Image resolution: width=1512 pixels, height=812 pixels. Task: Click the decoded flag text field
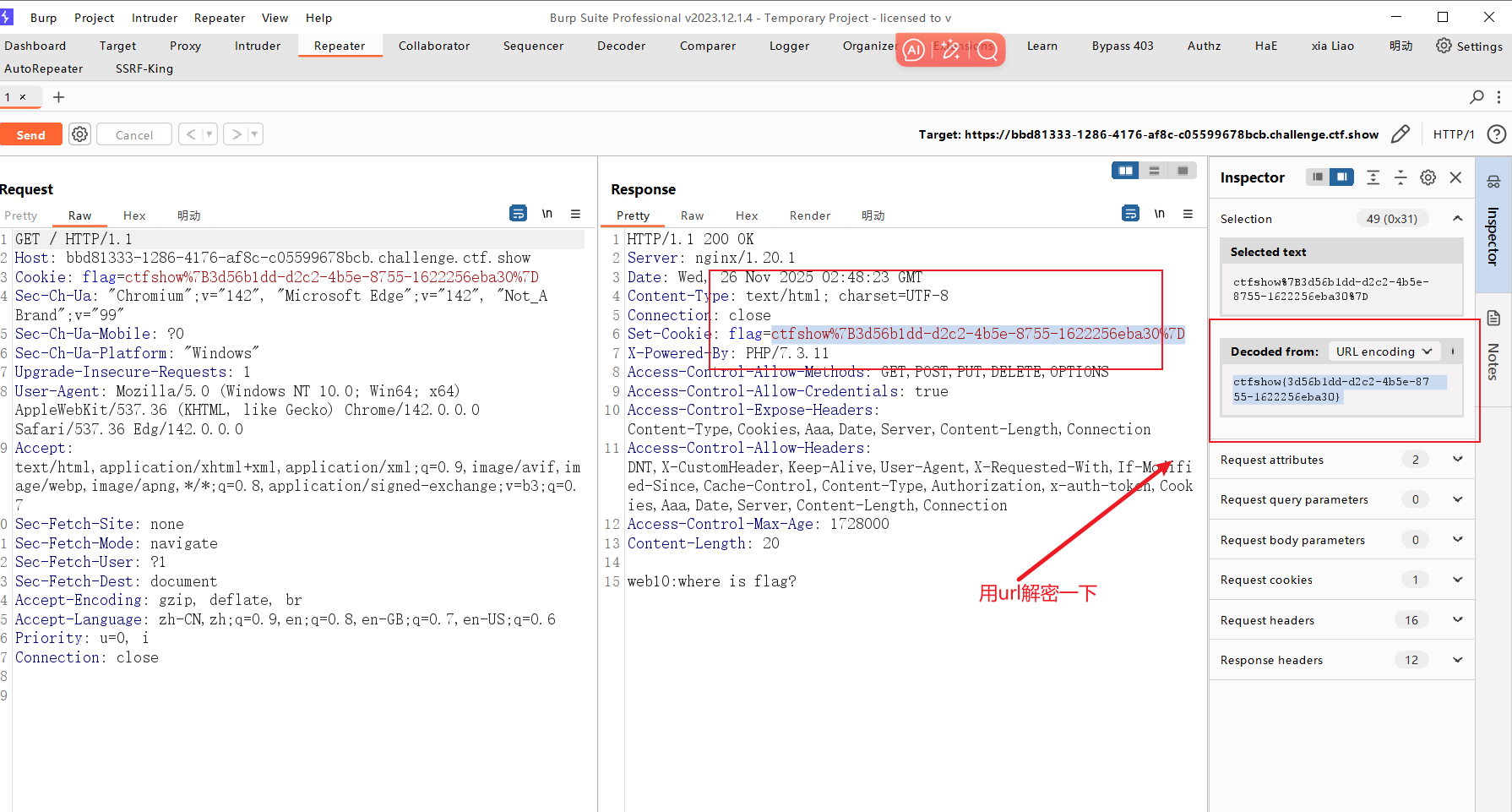tap(1341, 390)
